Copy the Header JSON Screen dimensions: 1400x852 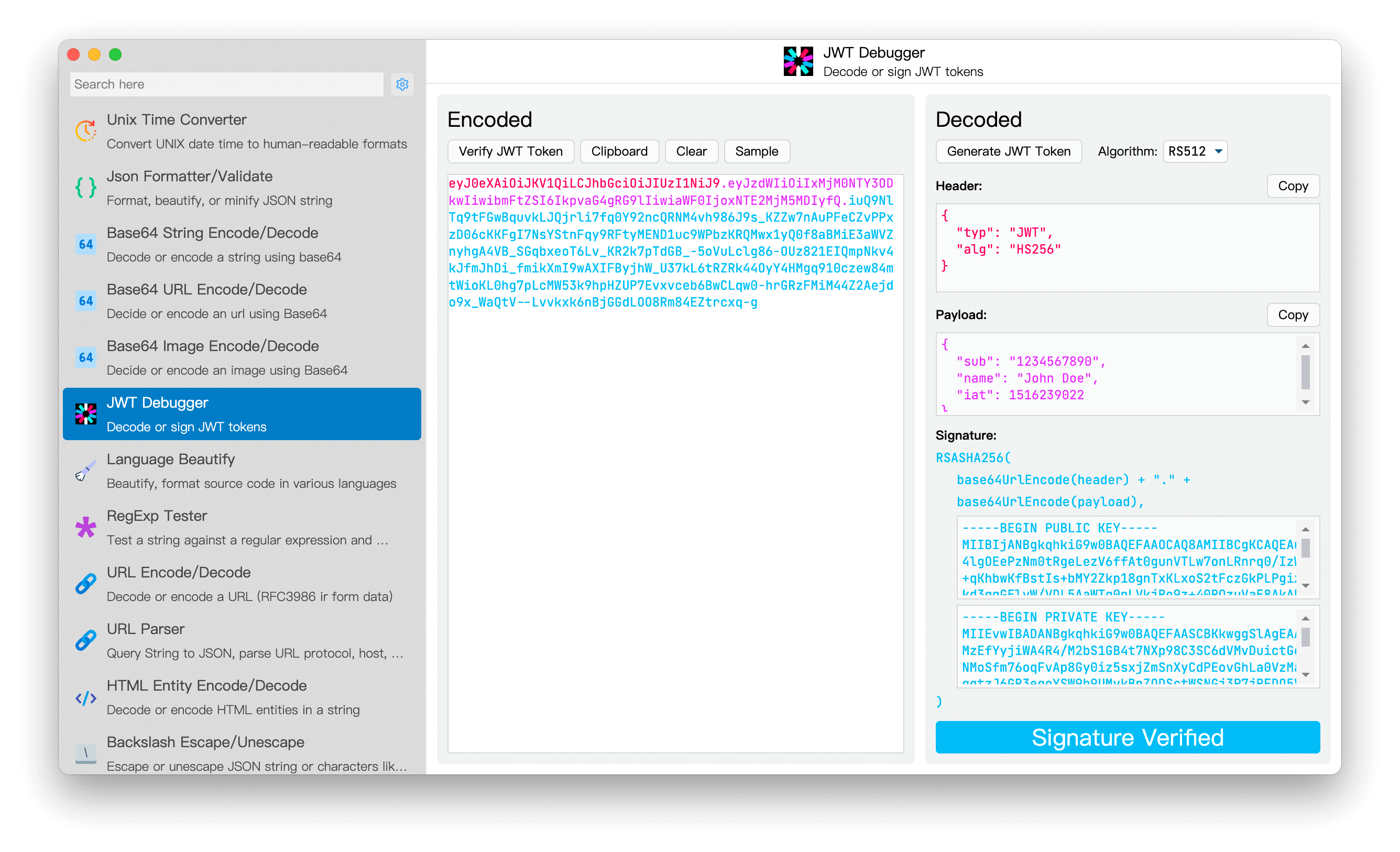click(1293, 186)
